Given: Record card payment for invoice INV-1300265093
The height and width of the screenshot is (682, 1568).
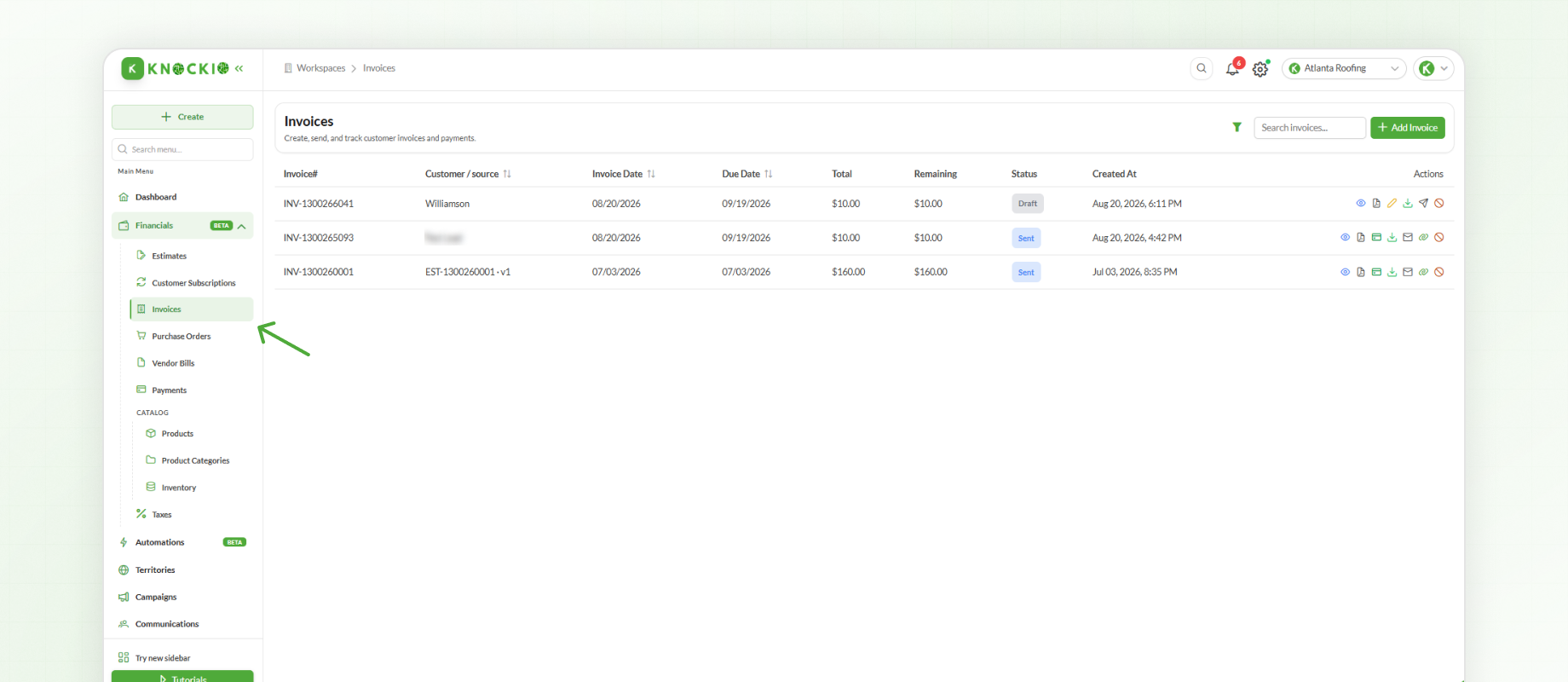Looking at the screenshot, I should click(1376, 237).
